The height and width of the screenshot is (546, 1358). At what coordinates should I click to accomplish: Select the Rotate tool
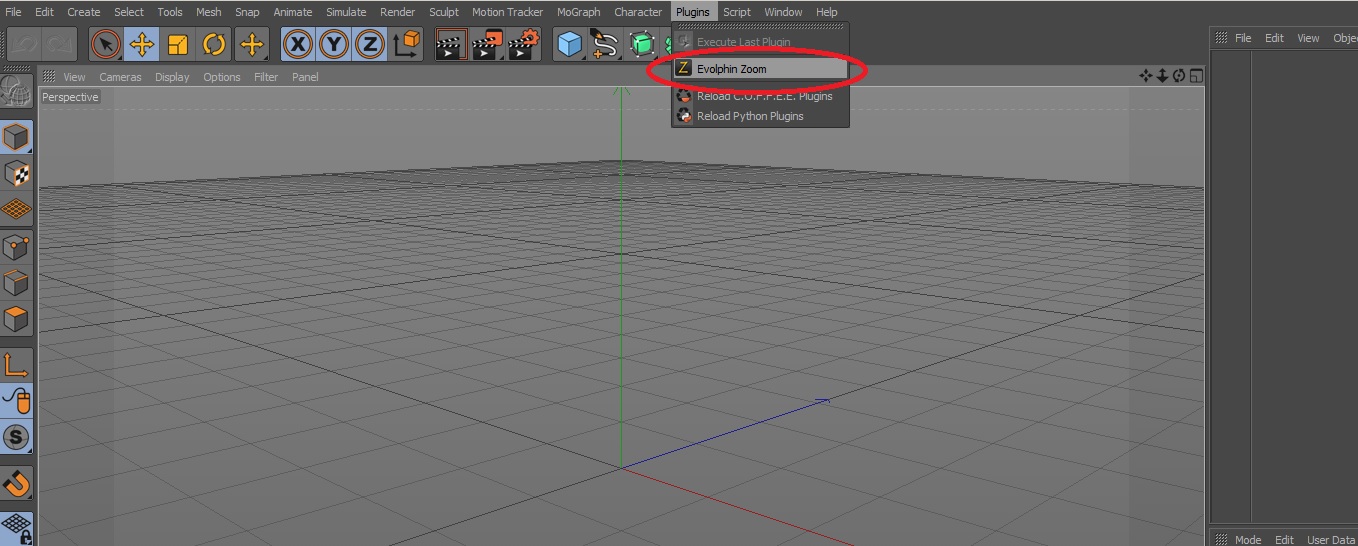[x=214, y=45]
